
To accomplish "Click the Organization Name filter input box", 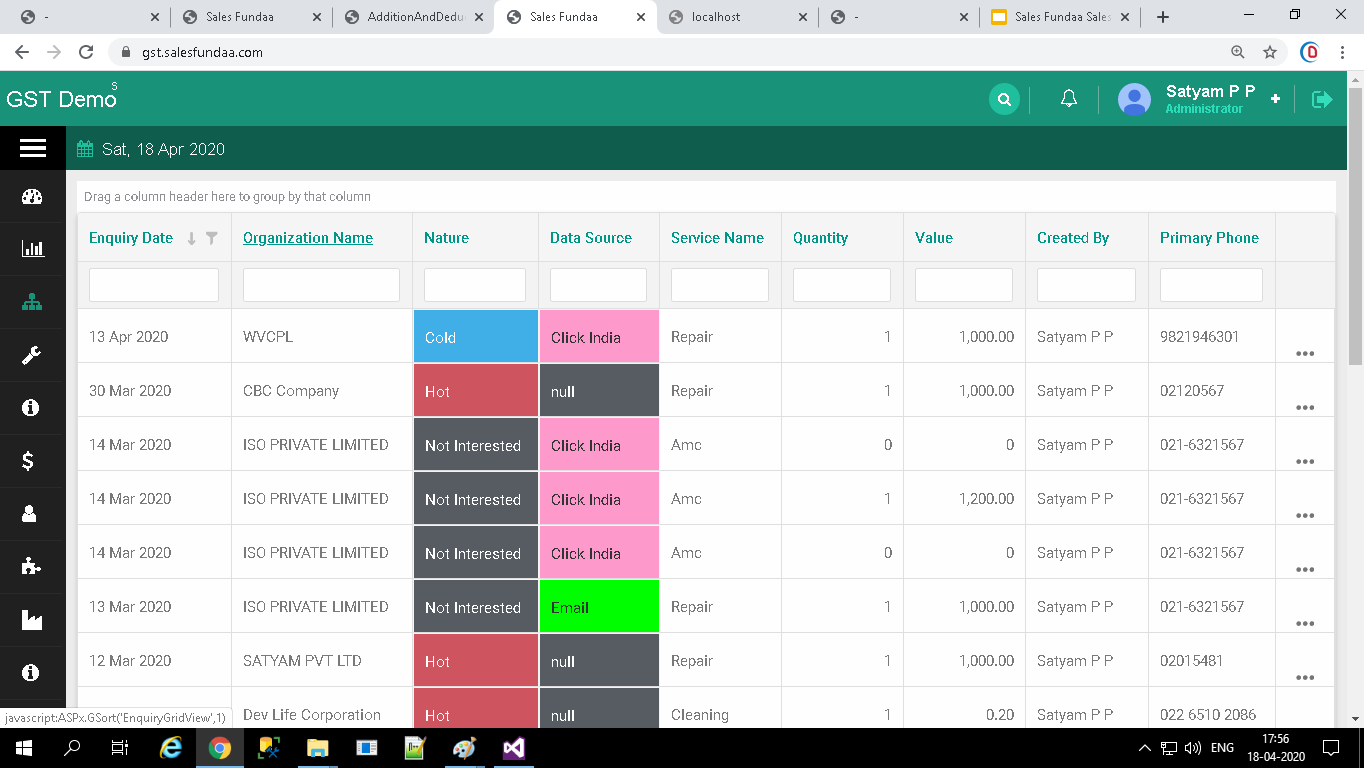I will (321, 285).
